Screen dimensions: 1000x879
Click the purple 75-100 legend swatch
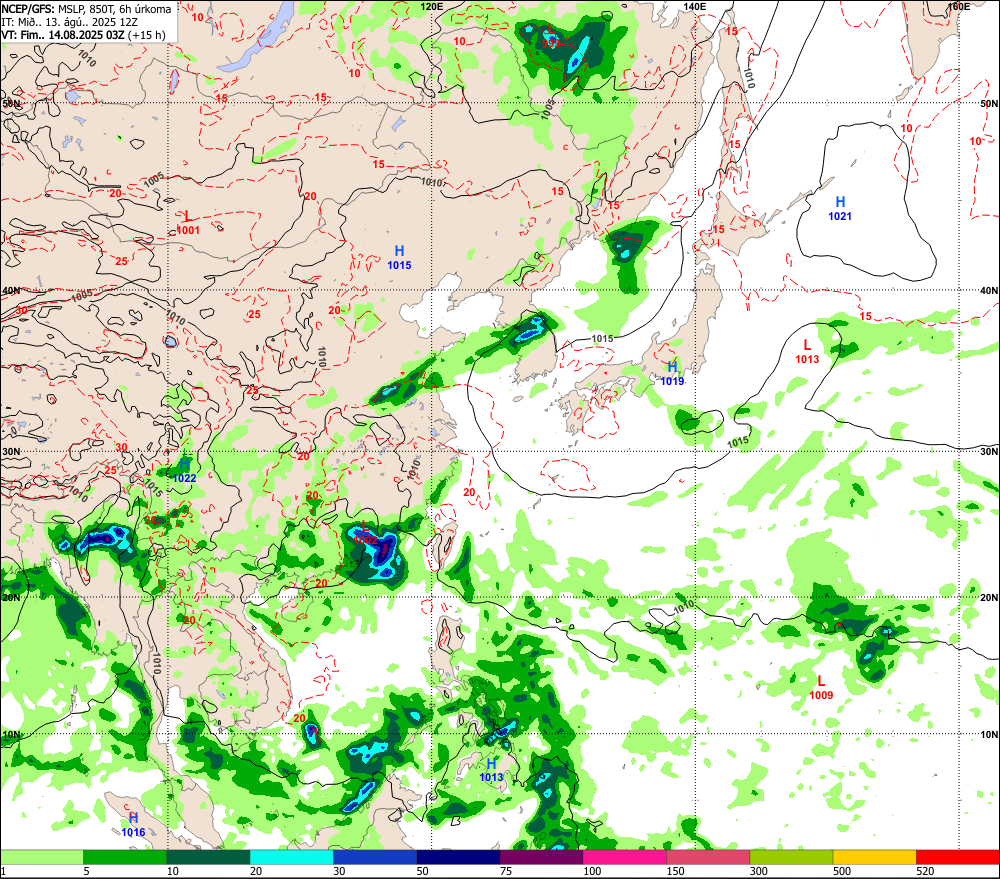[x=541, y=857]
